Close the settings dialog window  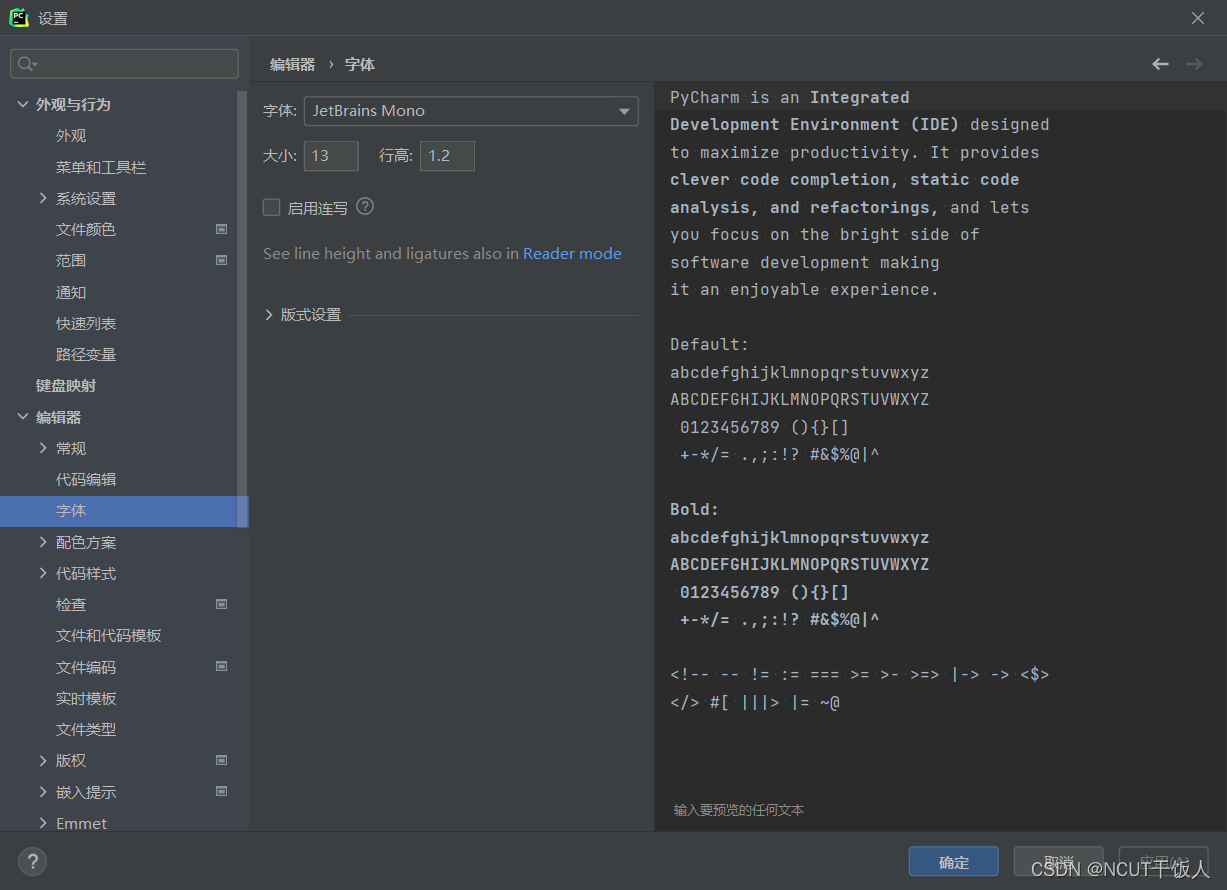[x=1198, y=18]
